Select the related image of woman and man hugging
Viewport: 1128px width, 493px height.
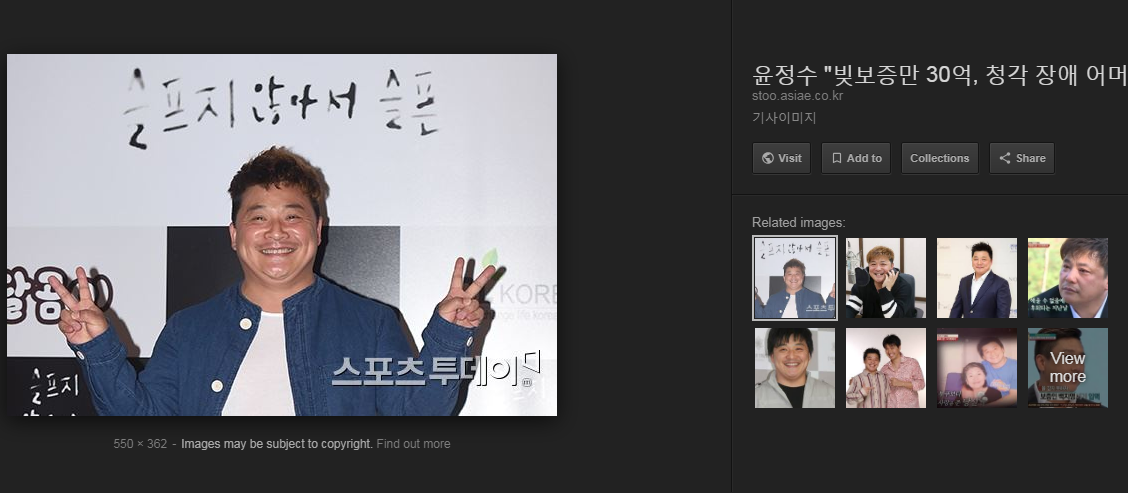pyautogui.click(x=977, y=368)
